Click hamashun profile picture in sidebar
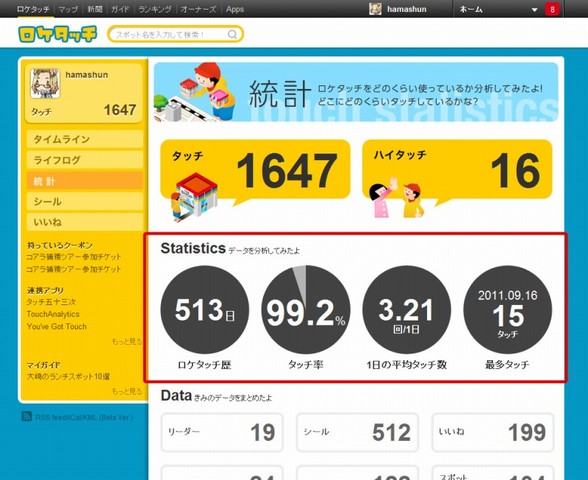The width and height of the screenshot is (588, 480). point(45,83)
